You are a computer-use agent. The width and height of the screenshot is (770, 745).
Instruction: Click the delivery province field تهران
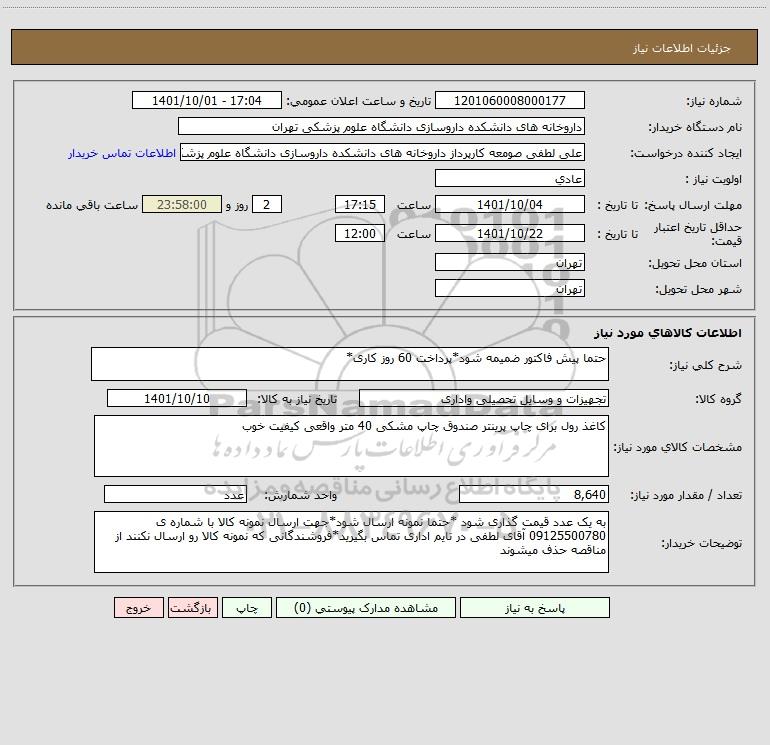coord(510,262)
